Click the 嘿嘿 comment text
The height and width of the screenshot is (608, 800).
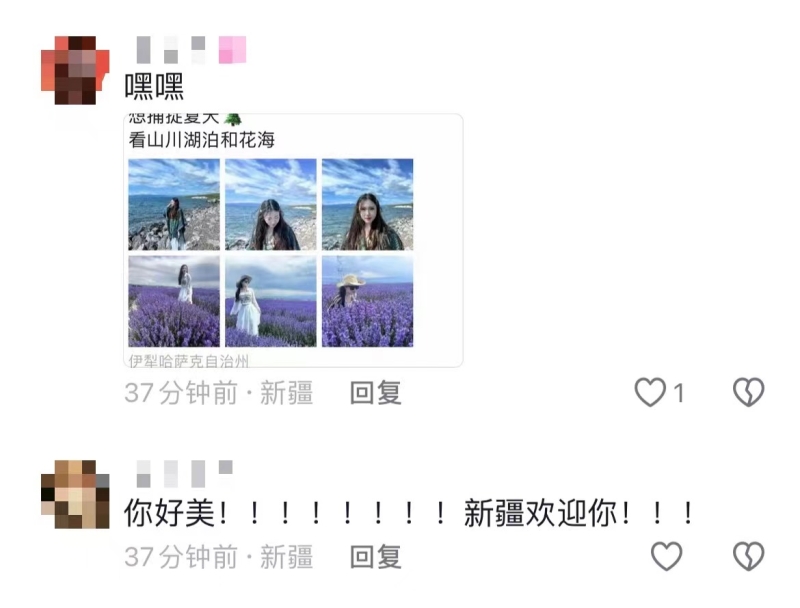[154, 87]
